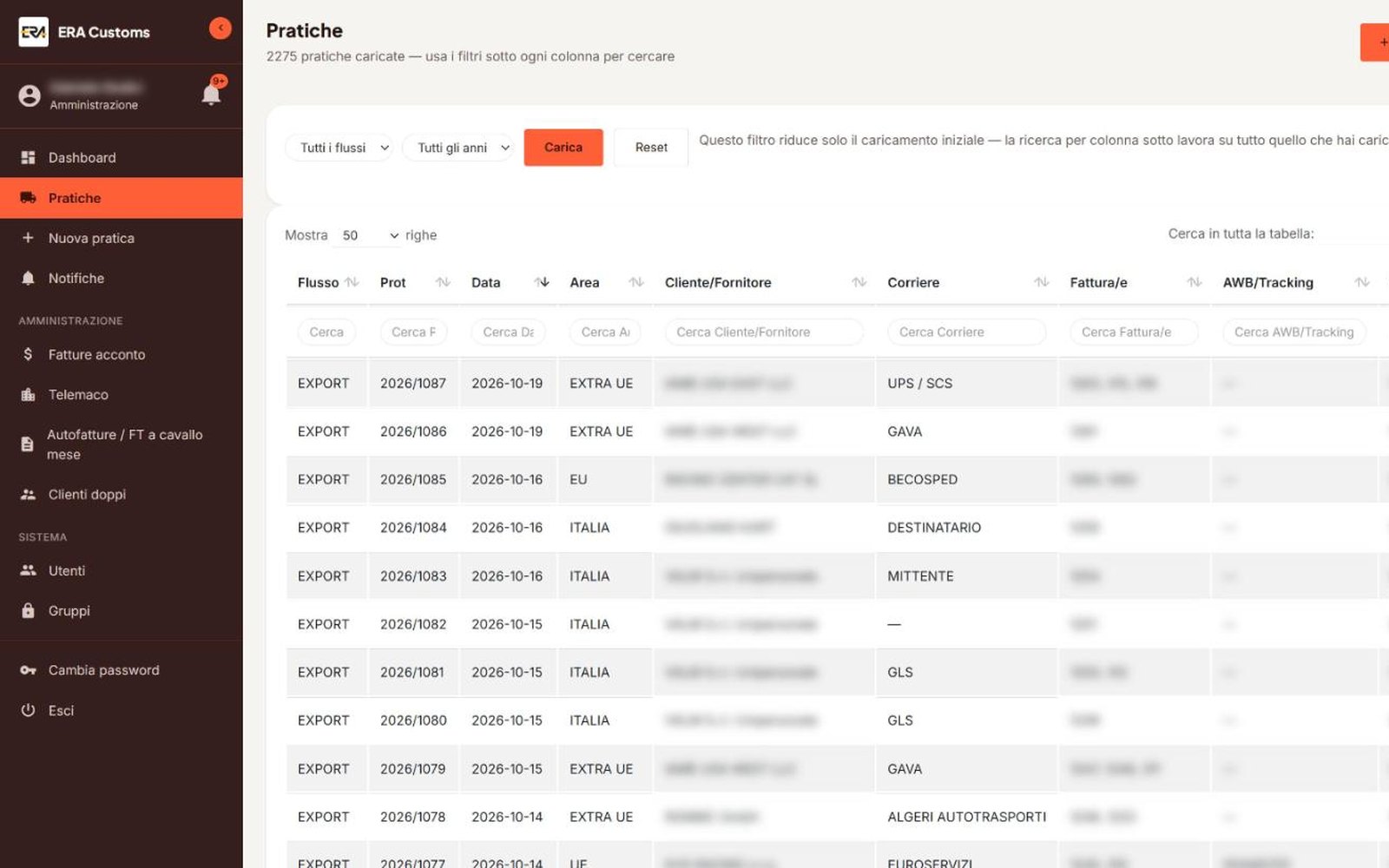Image resolution: width=1389 pixels, height=868 pixels.
Task: Open the Tutti gli anni dropdown
Action: tap(458, 148)
